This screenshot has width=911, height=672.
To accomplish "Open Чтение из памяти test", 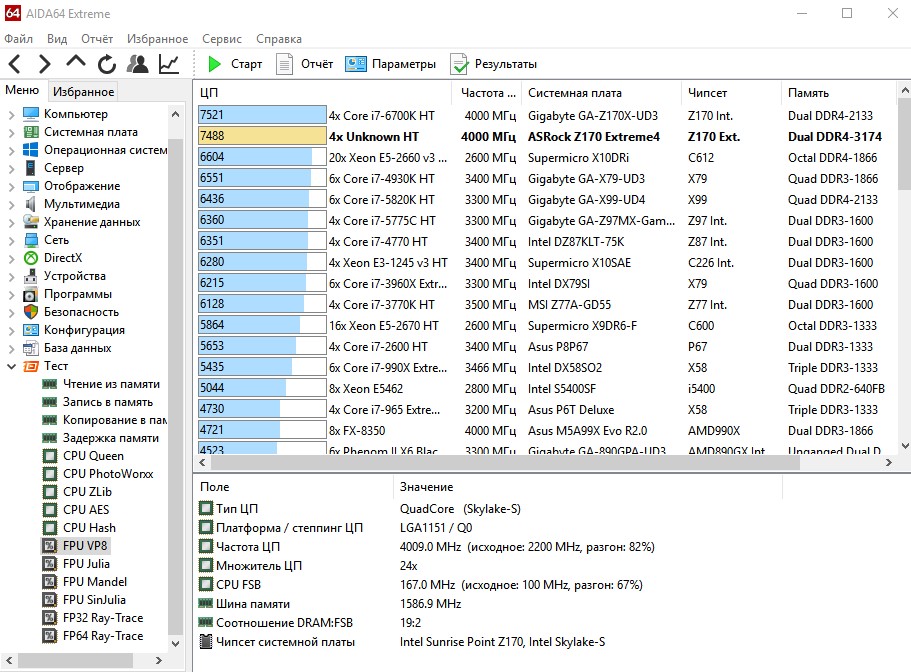I will [x=101, y=384].
